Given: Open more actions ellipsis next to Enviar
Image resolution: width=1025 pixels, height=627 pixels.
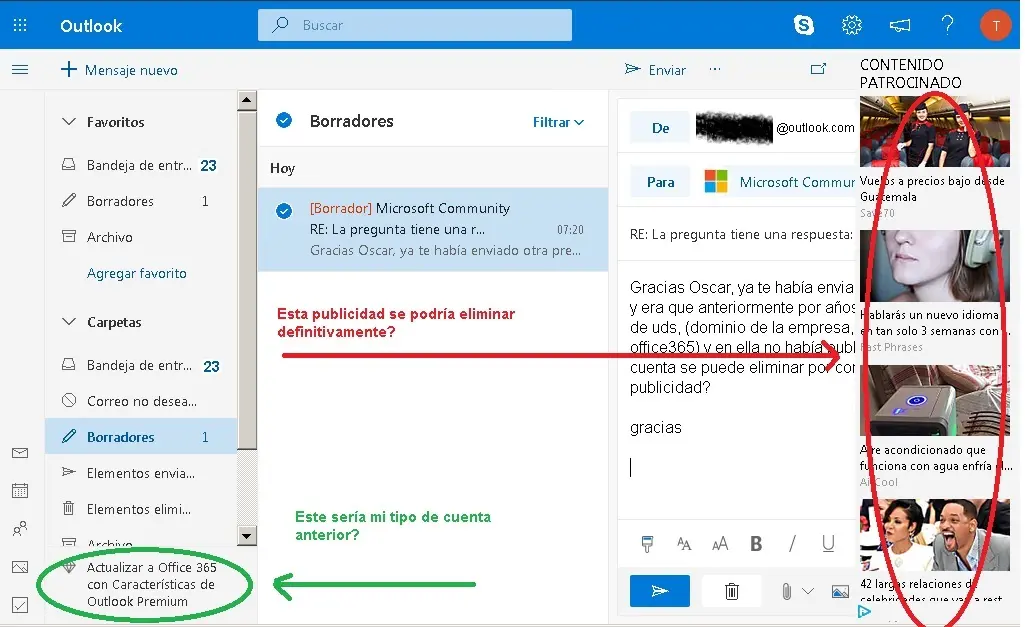Looking at the screenshot, I should pyautogui.click(x=715, y=69).
